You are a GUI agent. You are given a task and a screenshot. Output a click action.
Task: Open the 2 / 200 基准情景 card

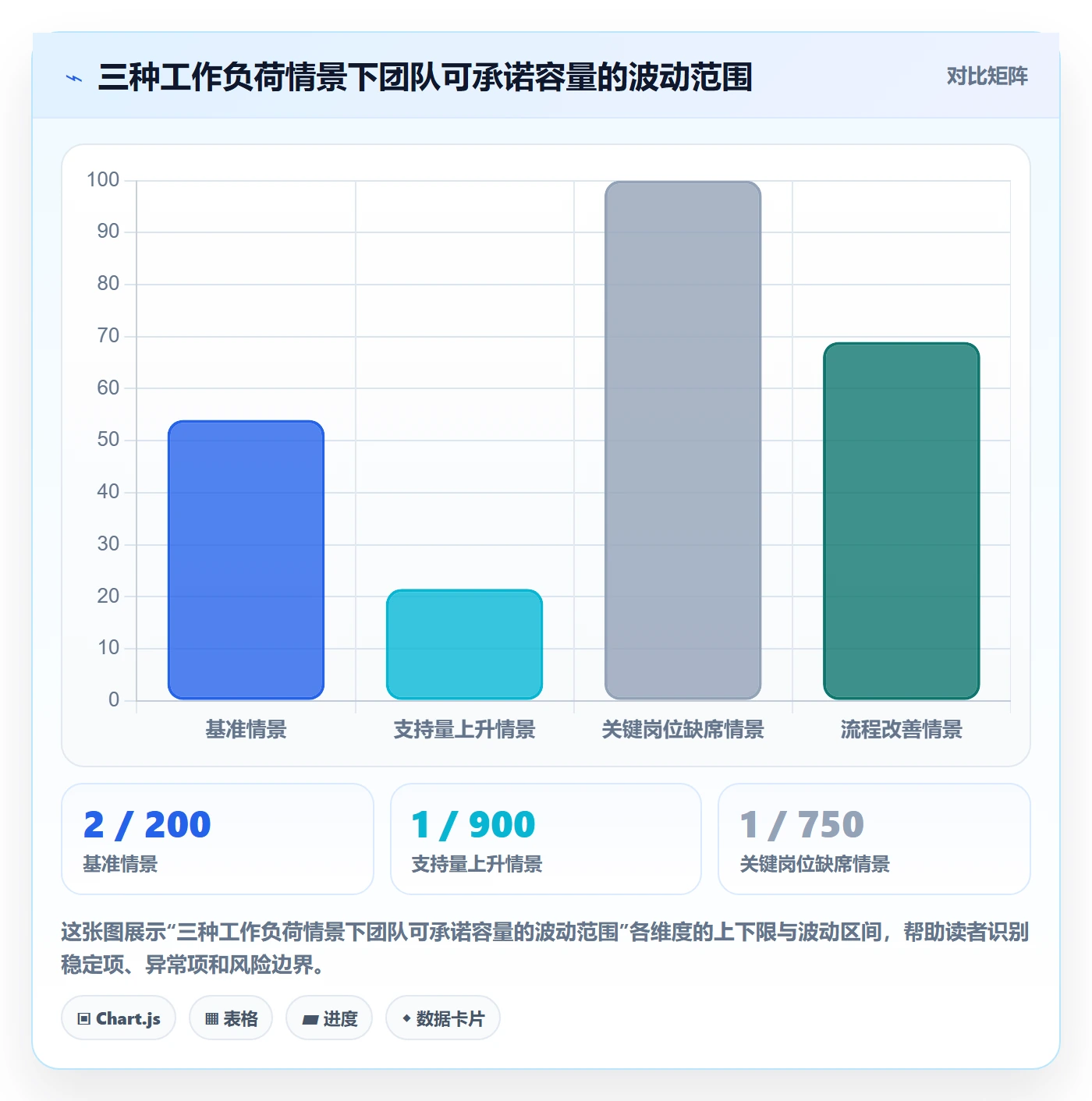coord(218,839)
